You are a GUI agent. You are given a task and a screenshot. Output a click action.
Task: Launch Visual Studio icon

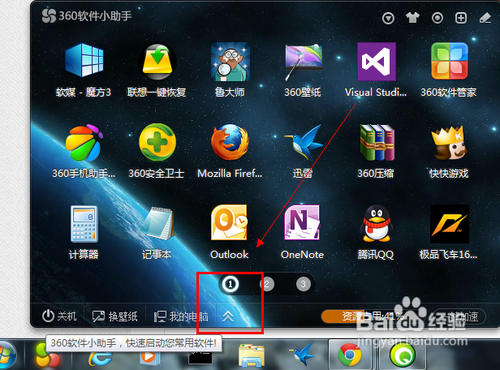tap(376, 61)
